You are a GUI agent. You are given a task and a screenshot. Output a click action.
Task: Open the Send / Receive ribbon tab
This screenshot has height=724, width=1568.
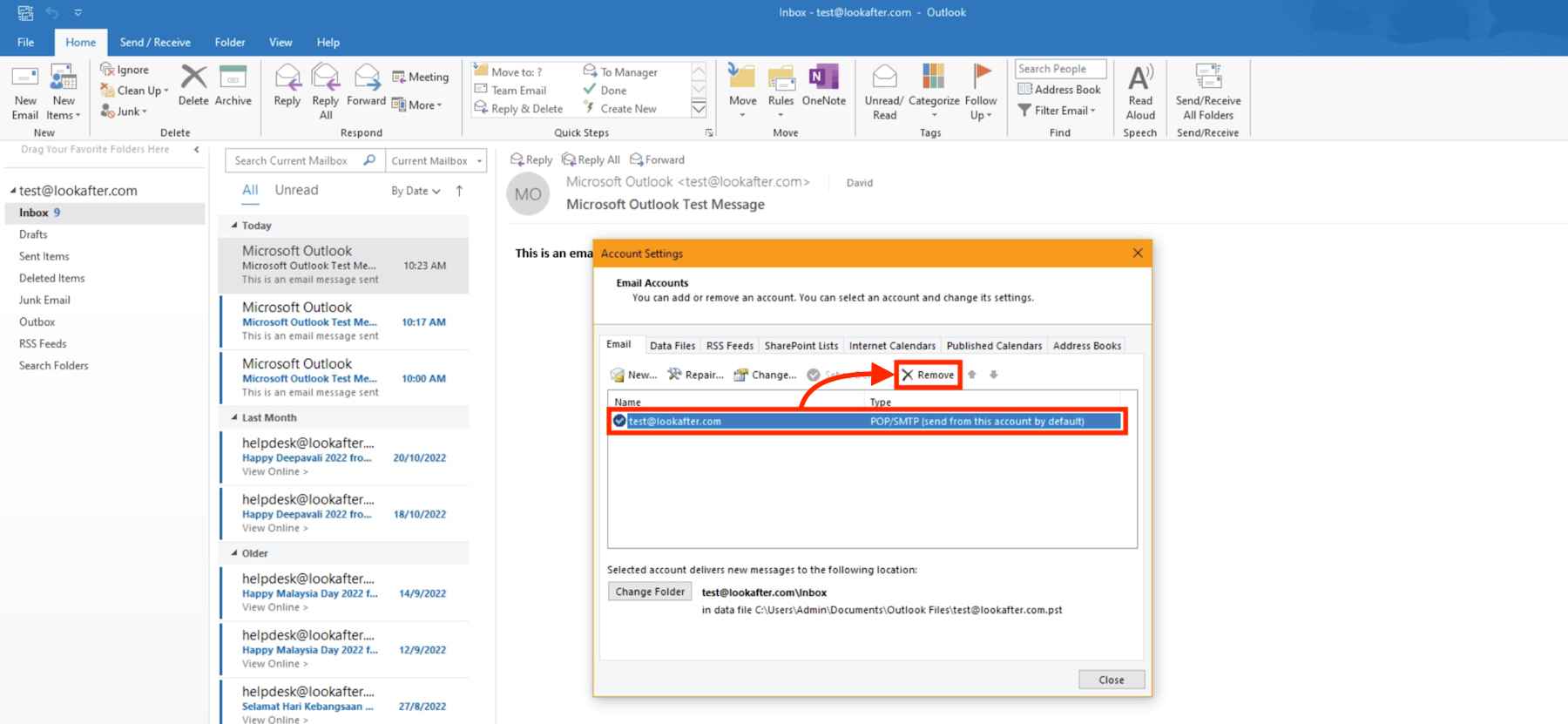(x=155, y=42)
